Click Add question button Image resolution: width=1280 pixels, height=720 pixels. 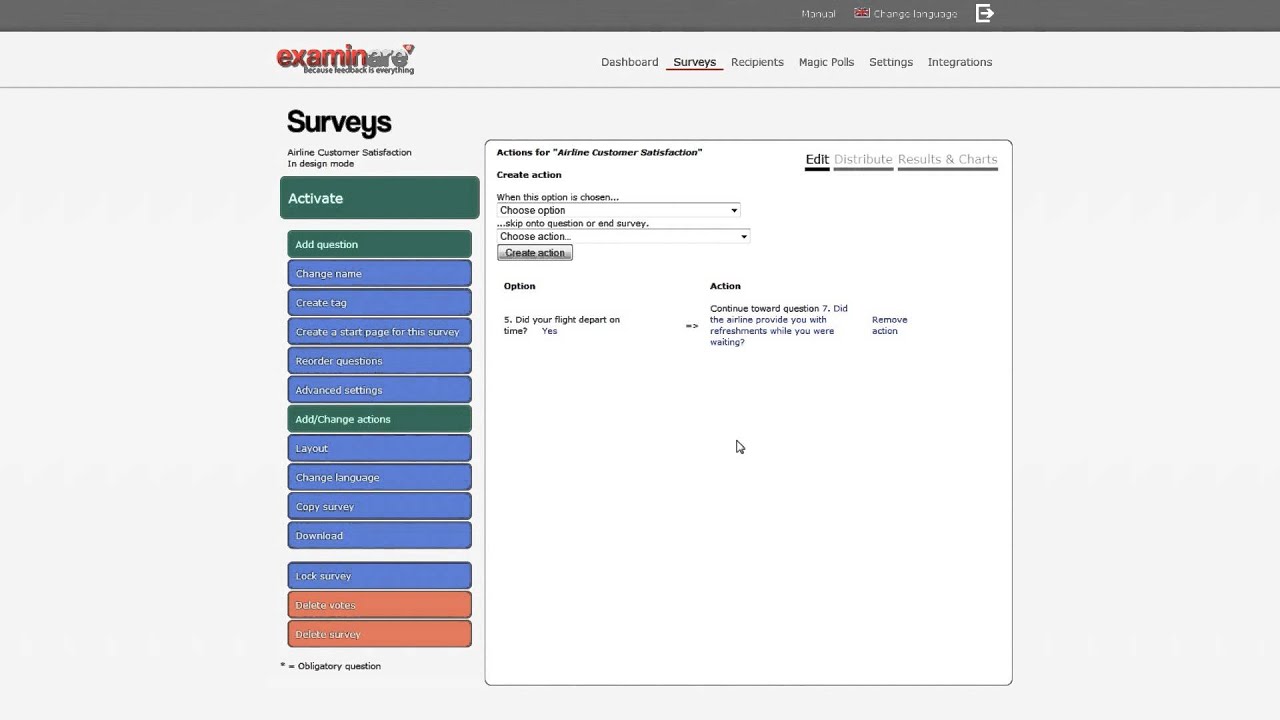pos(379,244)
